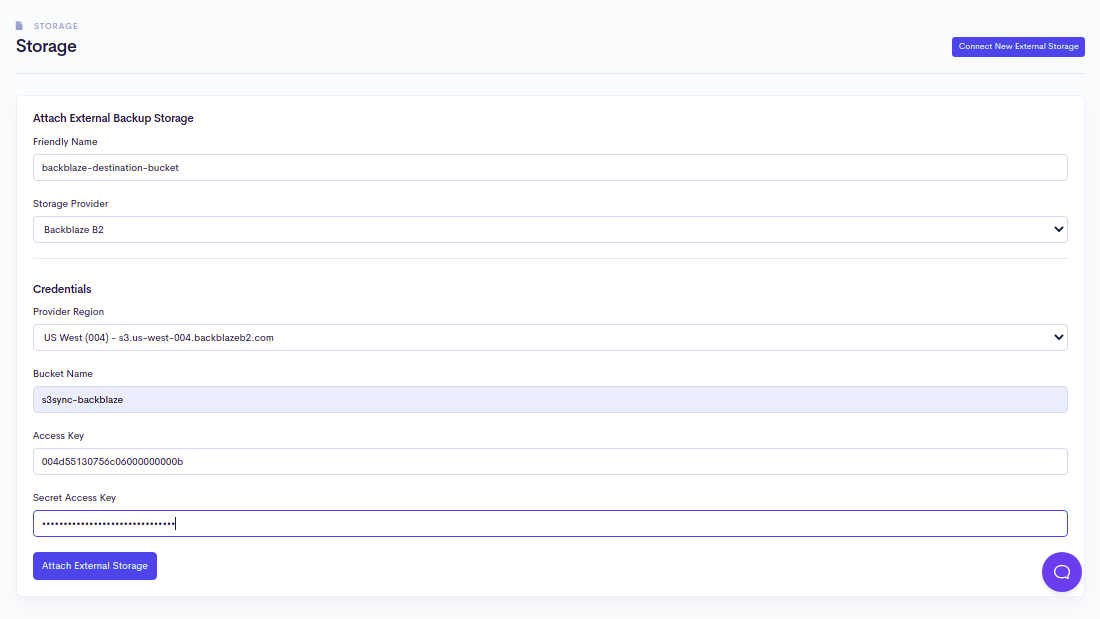Click the Storage breadcrumb document icon
This screenshot has height=619, width=1100.
coord(19,26)
